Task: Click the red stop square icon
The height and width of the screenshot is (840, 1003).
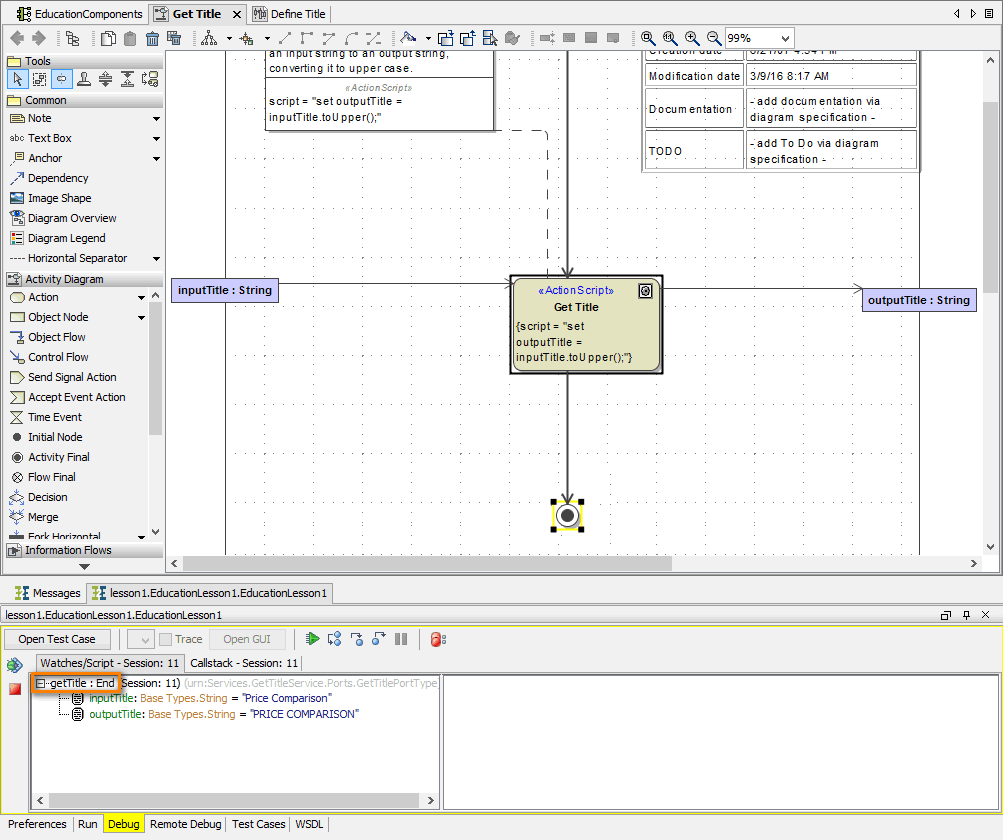Action: click(x=15, y=689)
